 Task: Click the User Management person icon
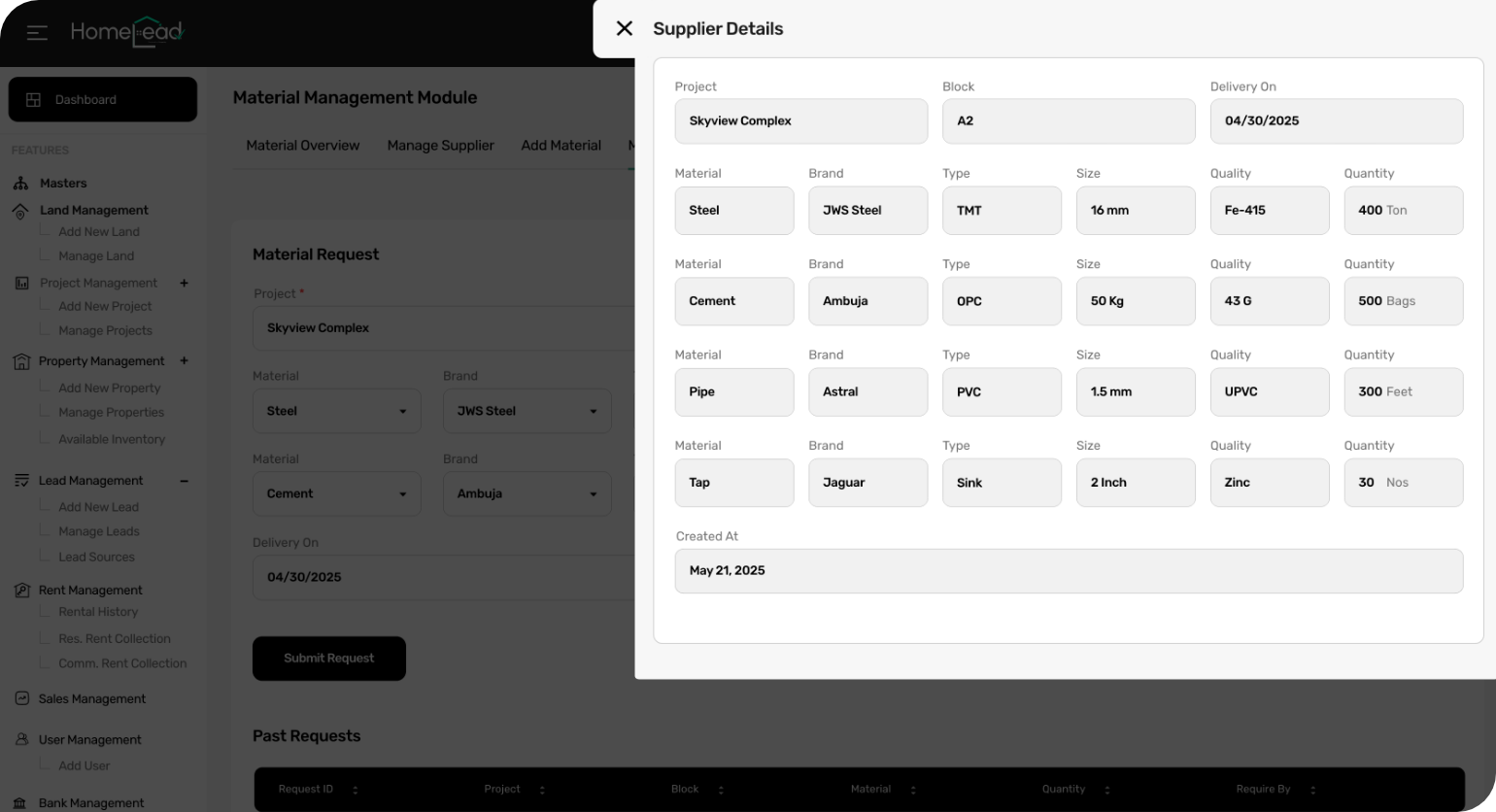[x=21, y=739]
